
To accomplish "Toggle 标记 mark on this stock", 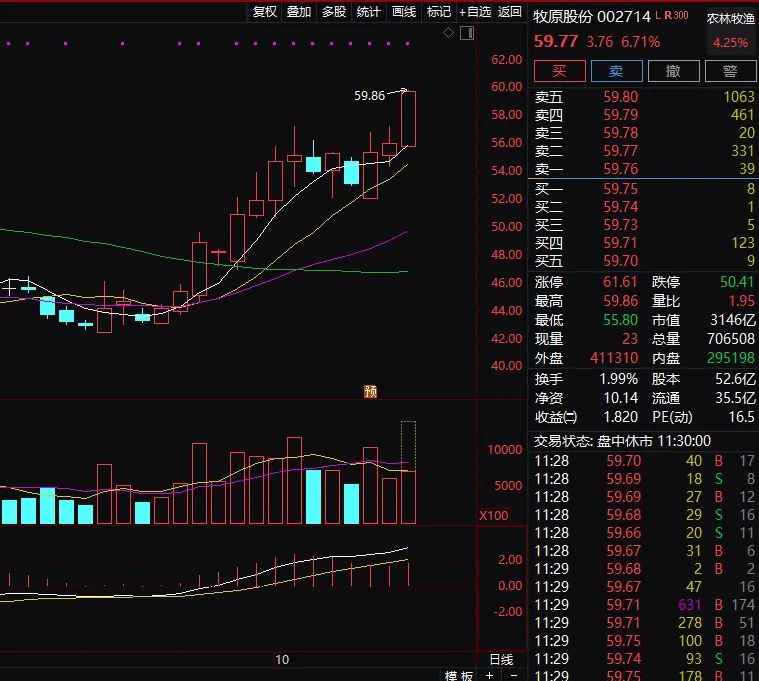I will 439,12.
